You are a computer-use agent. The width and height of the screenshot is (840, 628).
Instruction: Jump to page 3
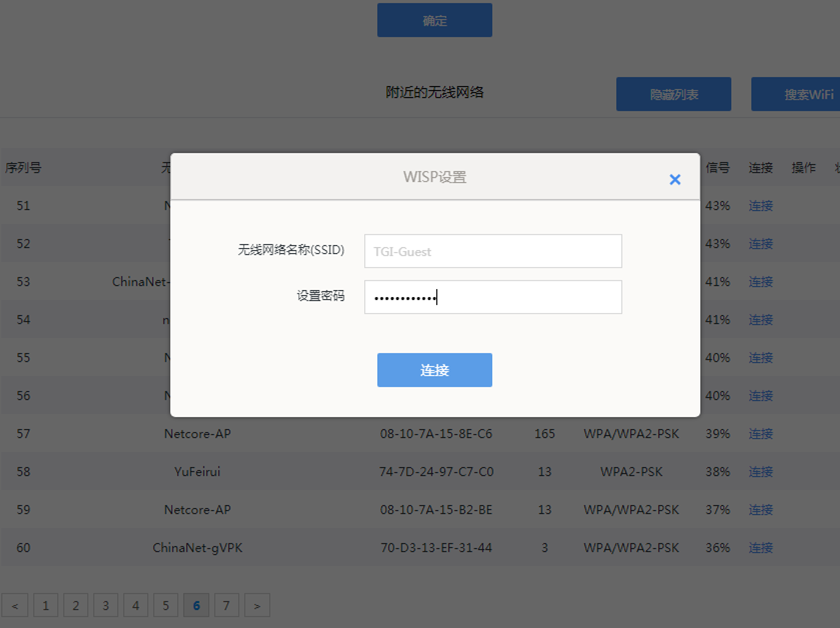point(105,605)
